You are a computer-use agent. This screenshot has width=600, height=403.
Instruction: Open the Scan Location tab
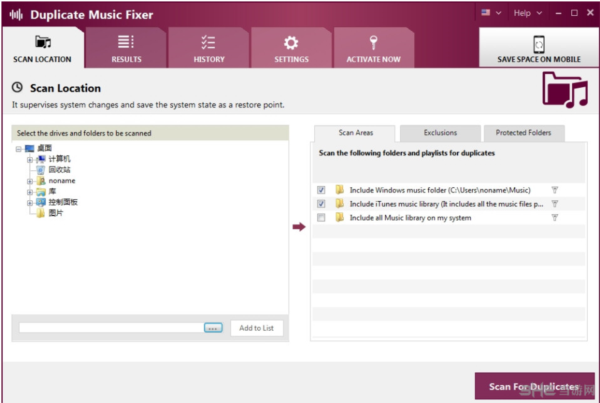(x=42, y=48)
